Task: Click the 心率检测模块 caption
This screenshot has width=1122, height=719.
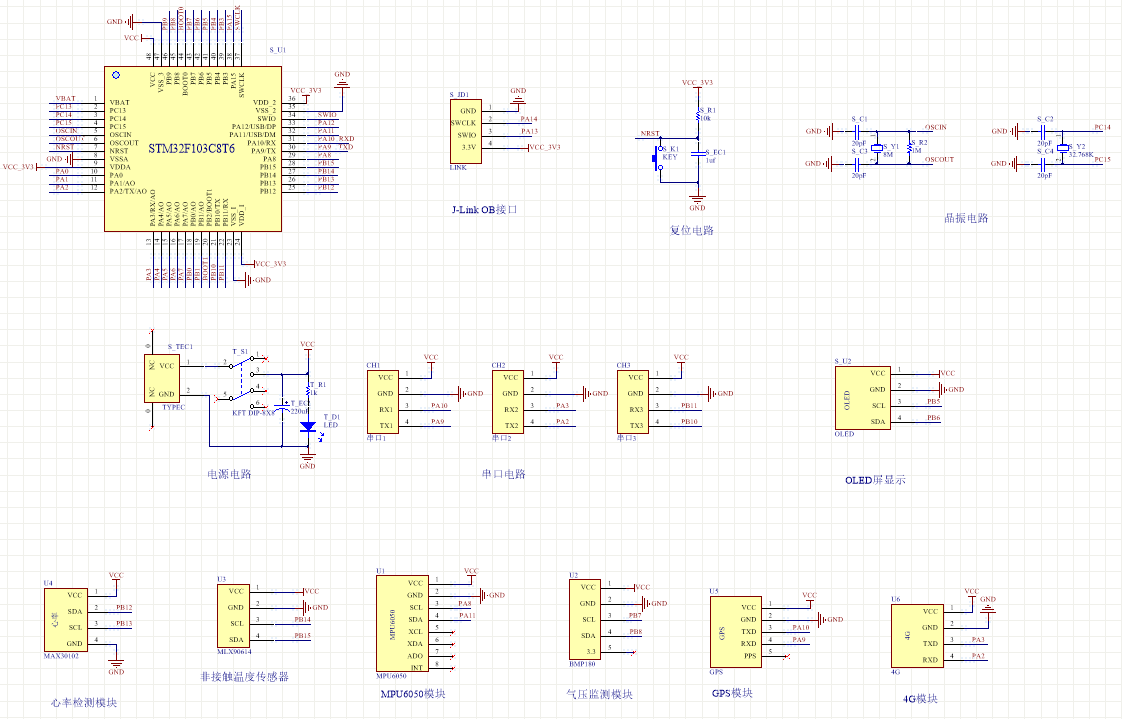Action: (x=84, y=703)
